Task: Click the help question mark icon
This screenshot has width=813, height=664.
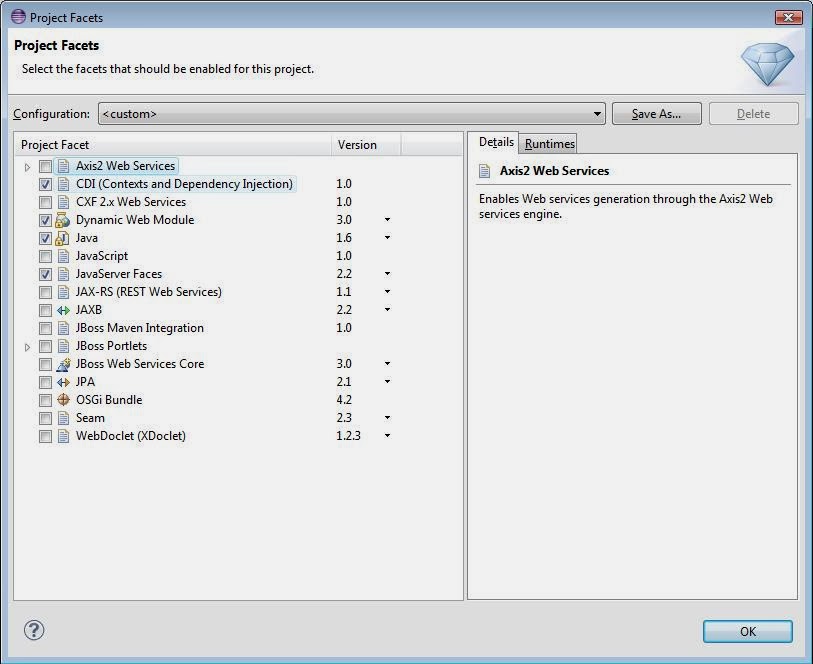Action: tap(33, 631)
